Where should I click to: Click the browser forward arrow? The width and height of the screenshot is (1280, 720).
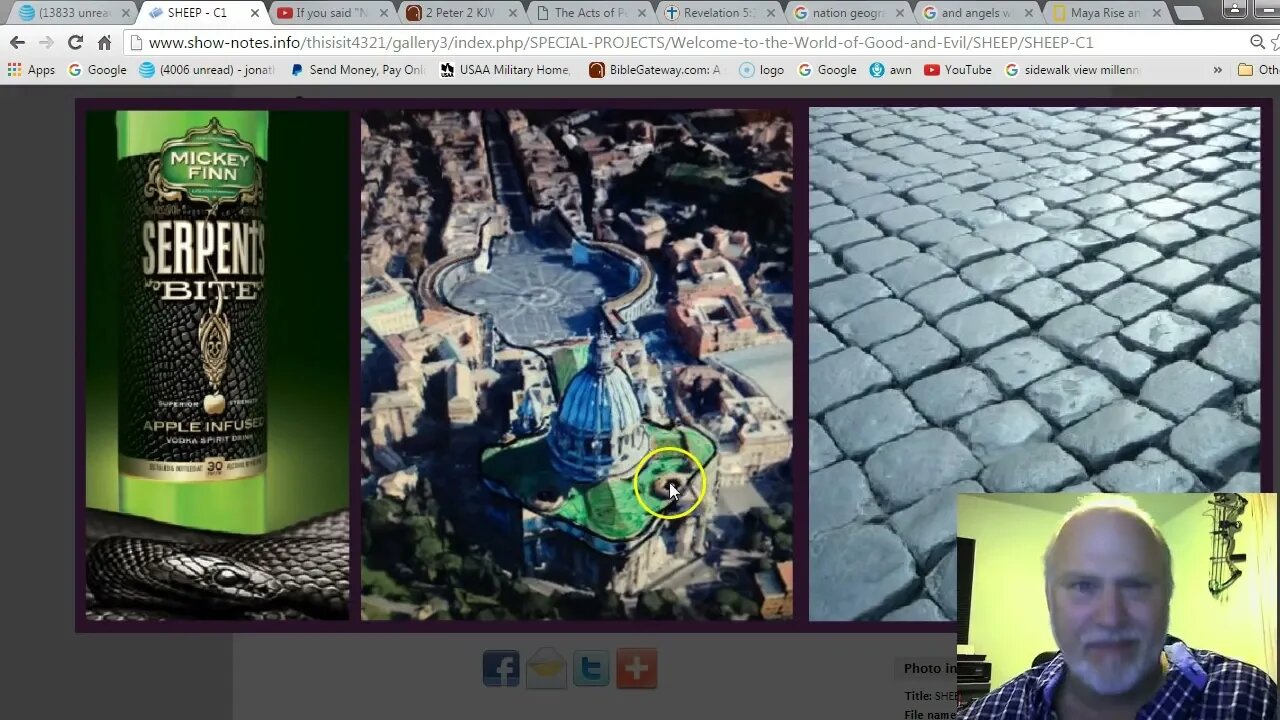46,43
